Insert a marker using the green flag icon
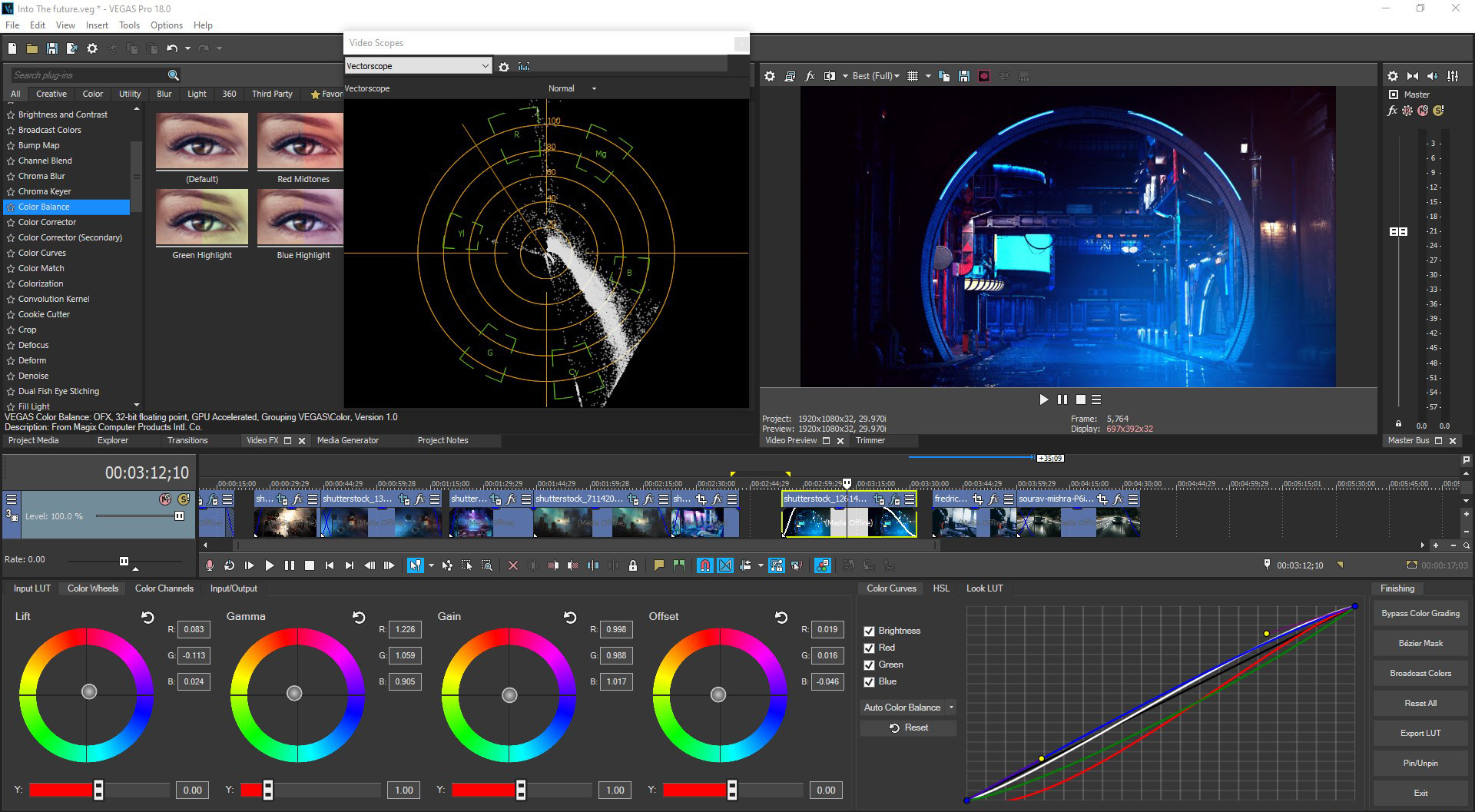1475x812 pixels. coord(679,565)
